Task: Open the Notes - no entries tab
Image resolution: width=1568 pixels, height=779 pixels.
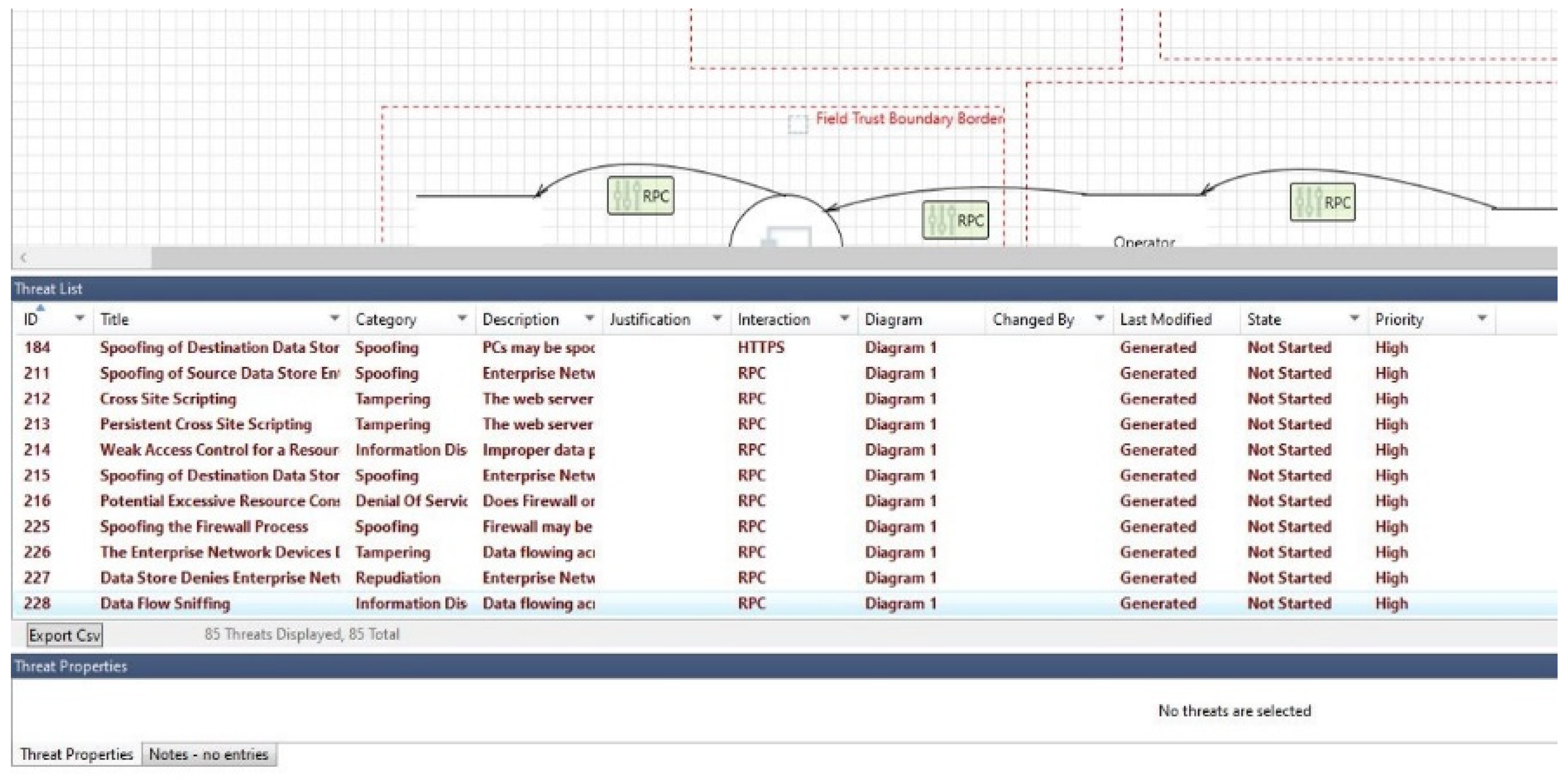Action: 208,754
